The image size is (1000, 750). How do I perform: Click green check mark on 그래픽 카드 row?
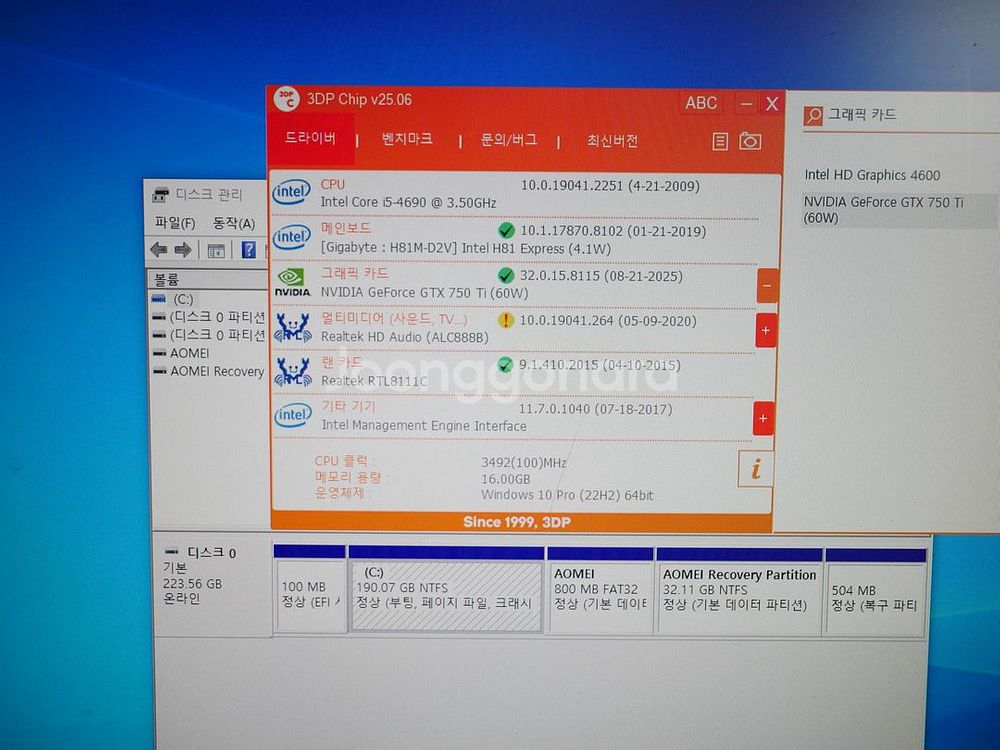click(506, 276)
